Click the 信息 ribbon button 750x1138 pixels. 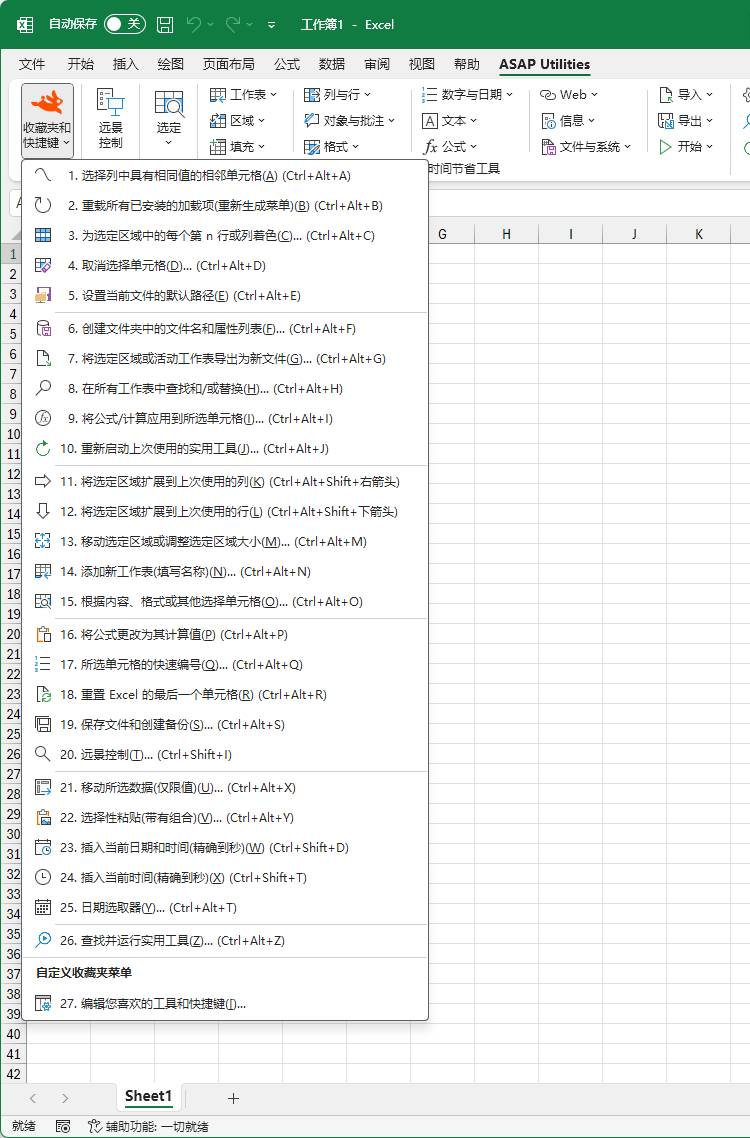[x=569, y=120]
